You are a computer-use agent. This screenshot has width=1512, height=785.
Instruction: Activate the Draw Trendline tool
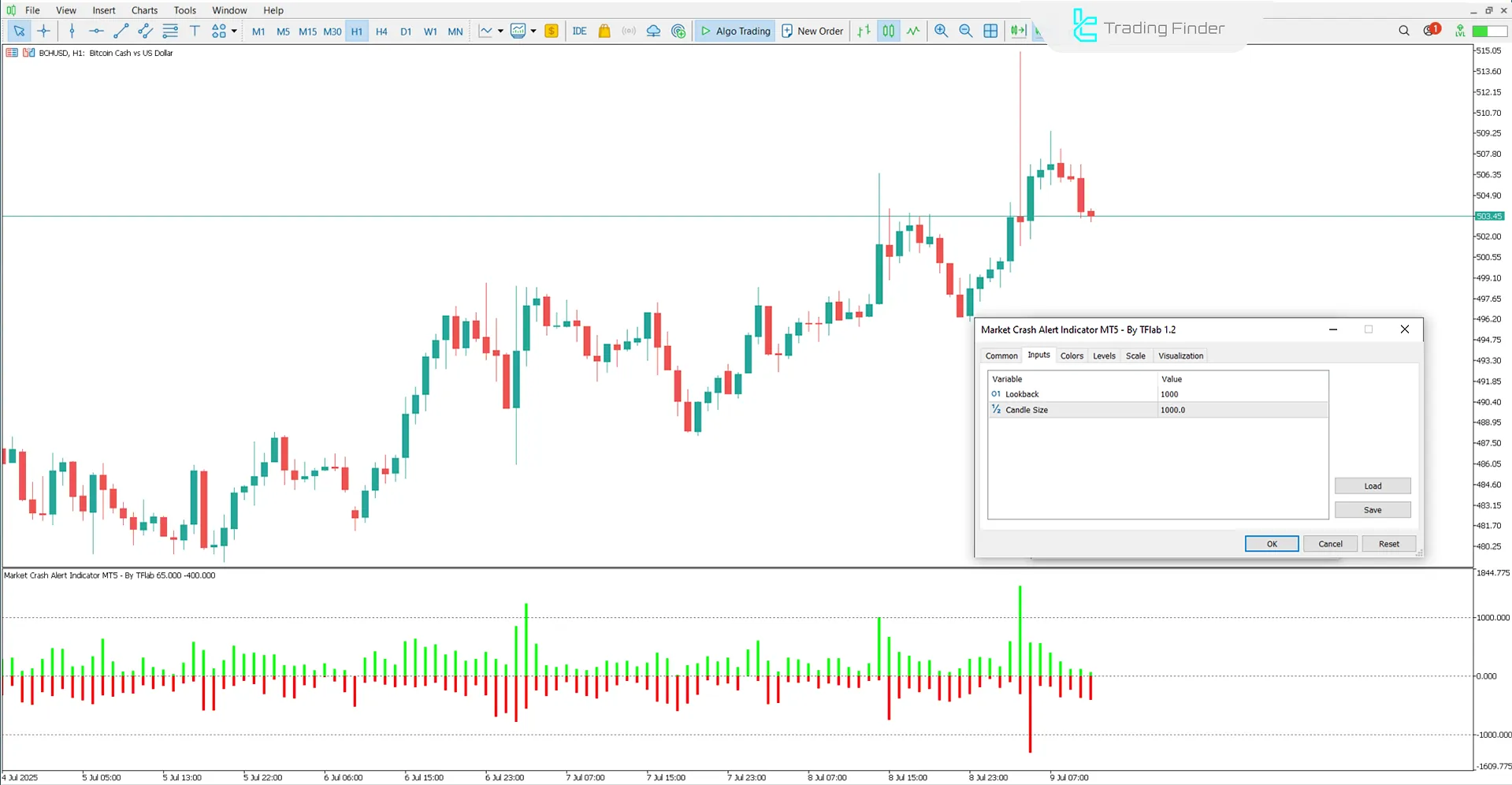[121, 31]
